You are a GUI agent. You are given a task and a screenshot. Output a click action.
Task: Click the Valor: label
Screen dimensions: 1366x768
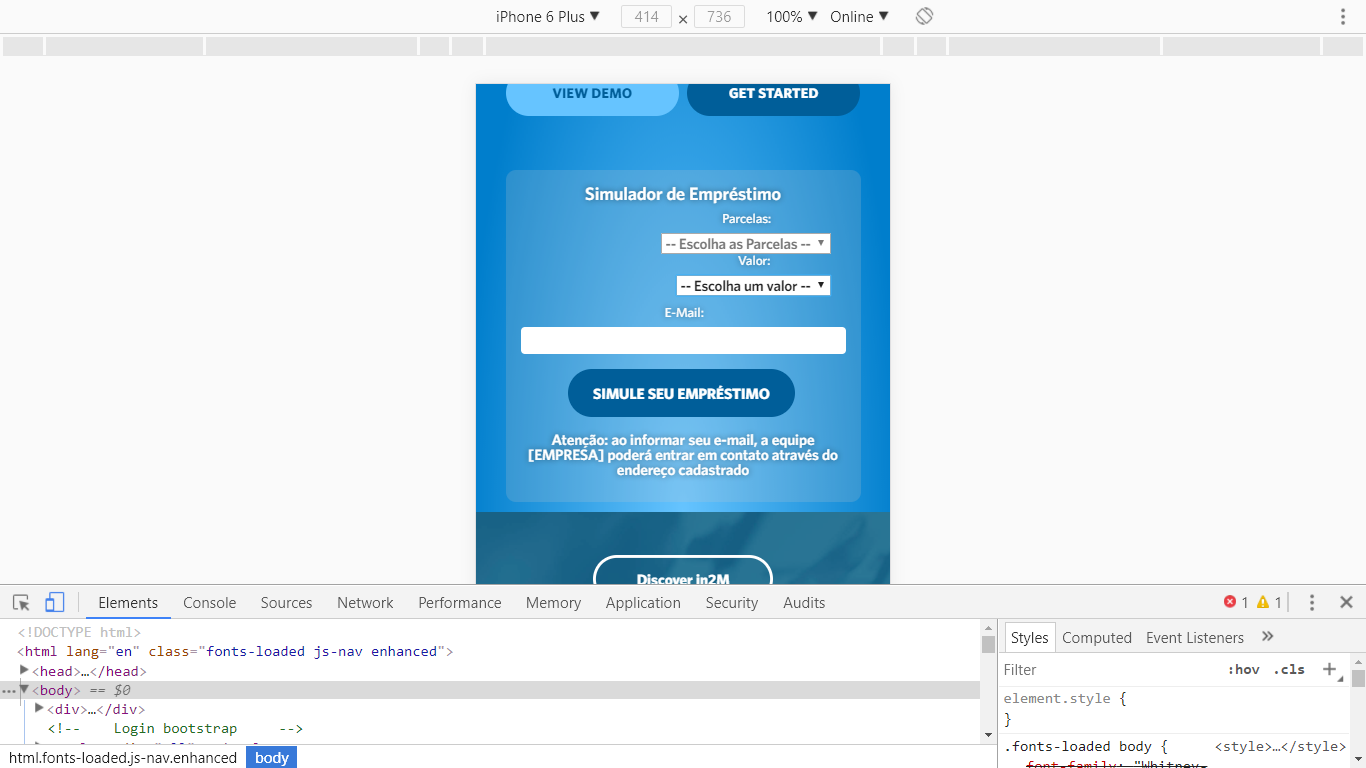click(x=754, y=261)
